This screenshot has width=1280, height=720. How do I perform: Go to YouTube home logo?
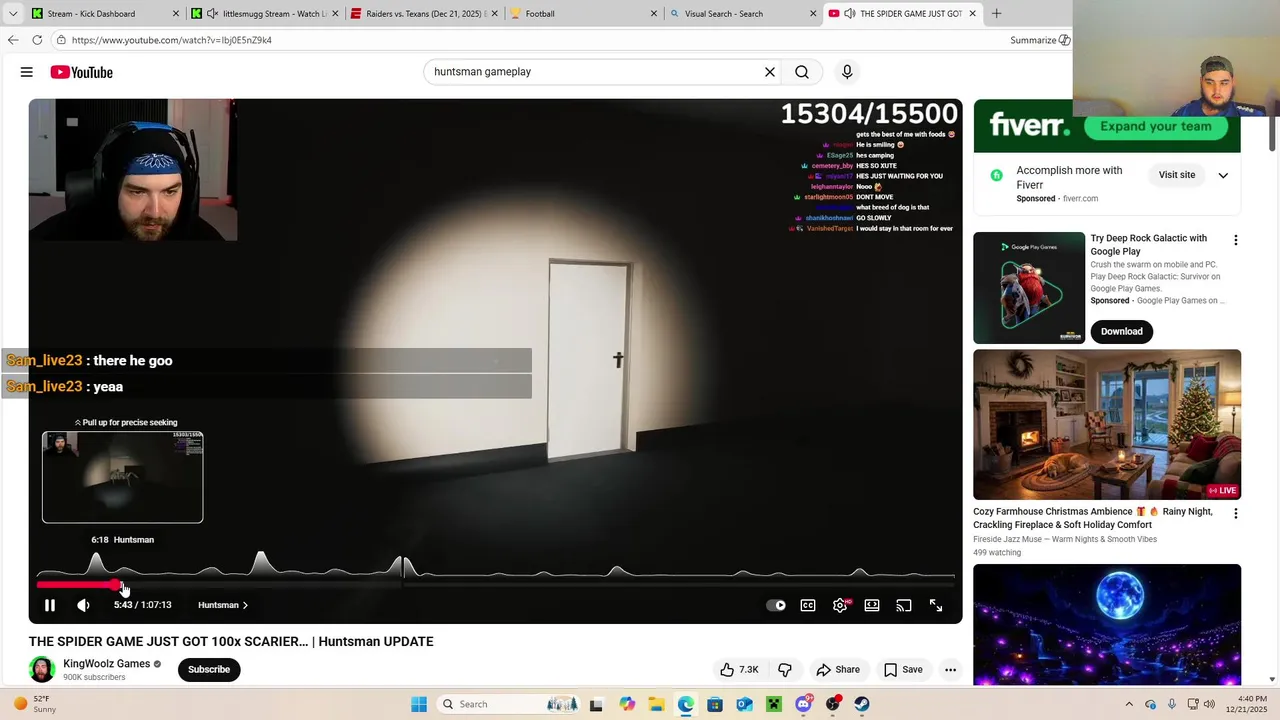82,72
